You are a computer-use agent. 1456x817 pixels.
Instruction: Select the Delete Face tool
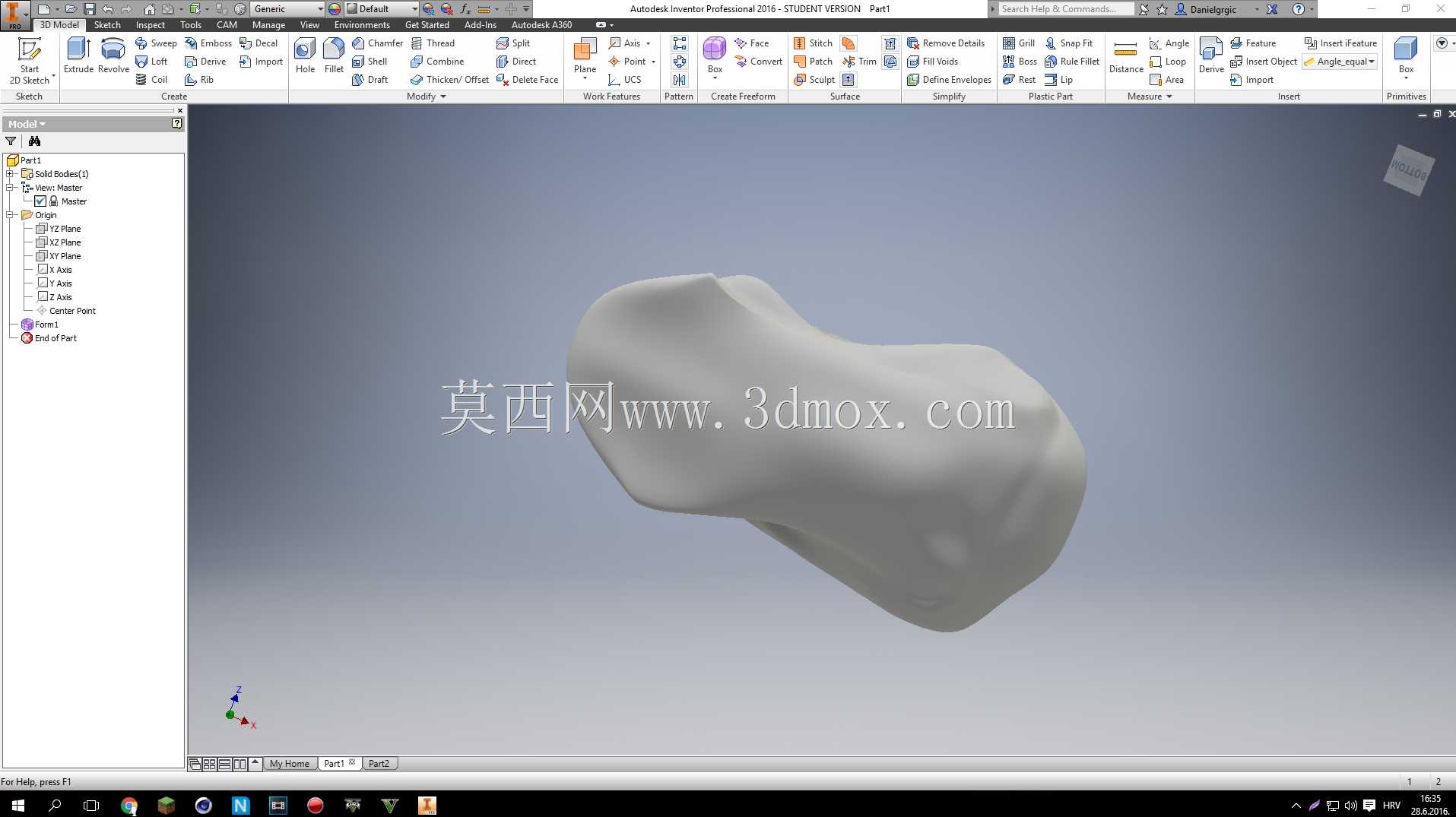(527, 80)
